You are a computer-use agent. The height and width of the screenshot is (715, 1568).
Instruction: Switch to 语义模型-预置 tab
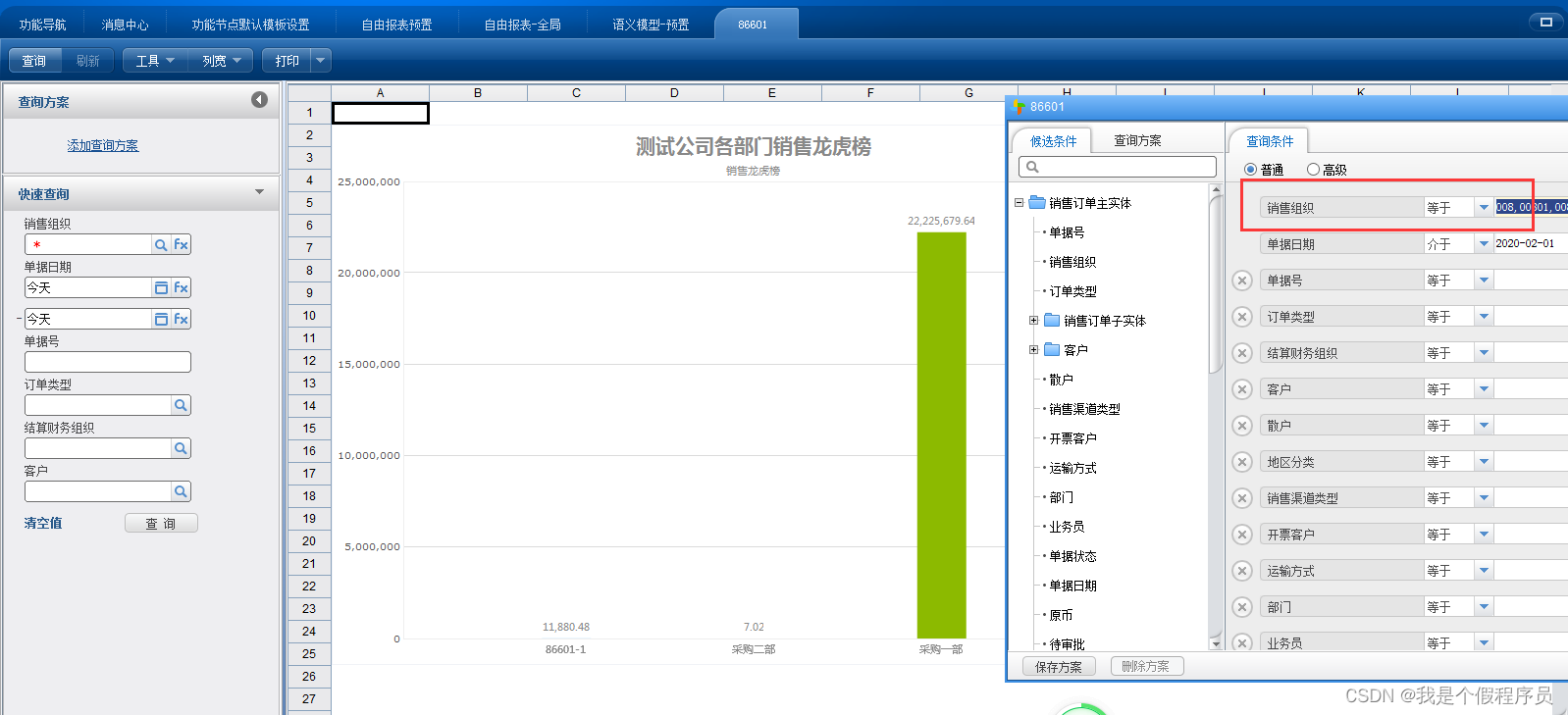tap(651, 25)
